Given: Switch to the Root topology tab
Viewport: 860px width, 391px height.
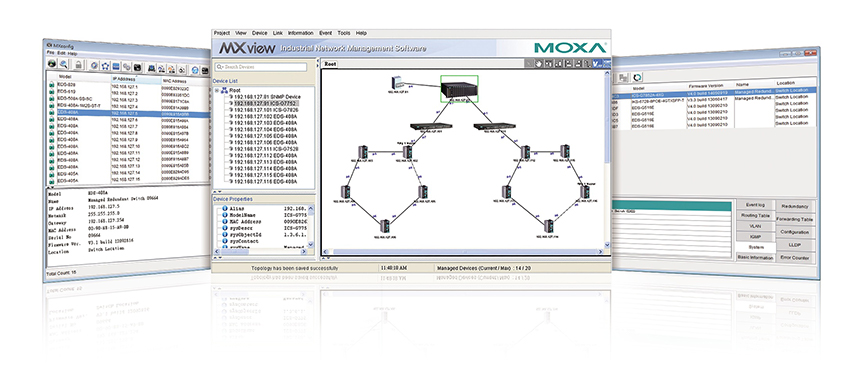Looking at the screenshot, I should tap(330, 64).
